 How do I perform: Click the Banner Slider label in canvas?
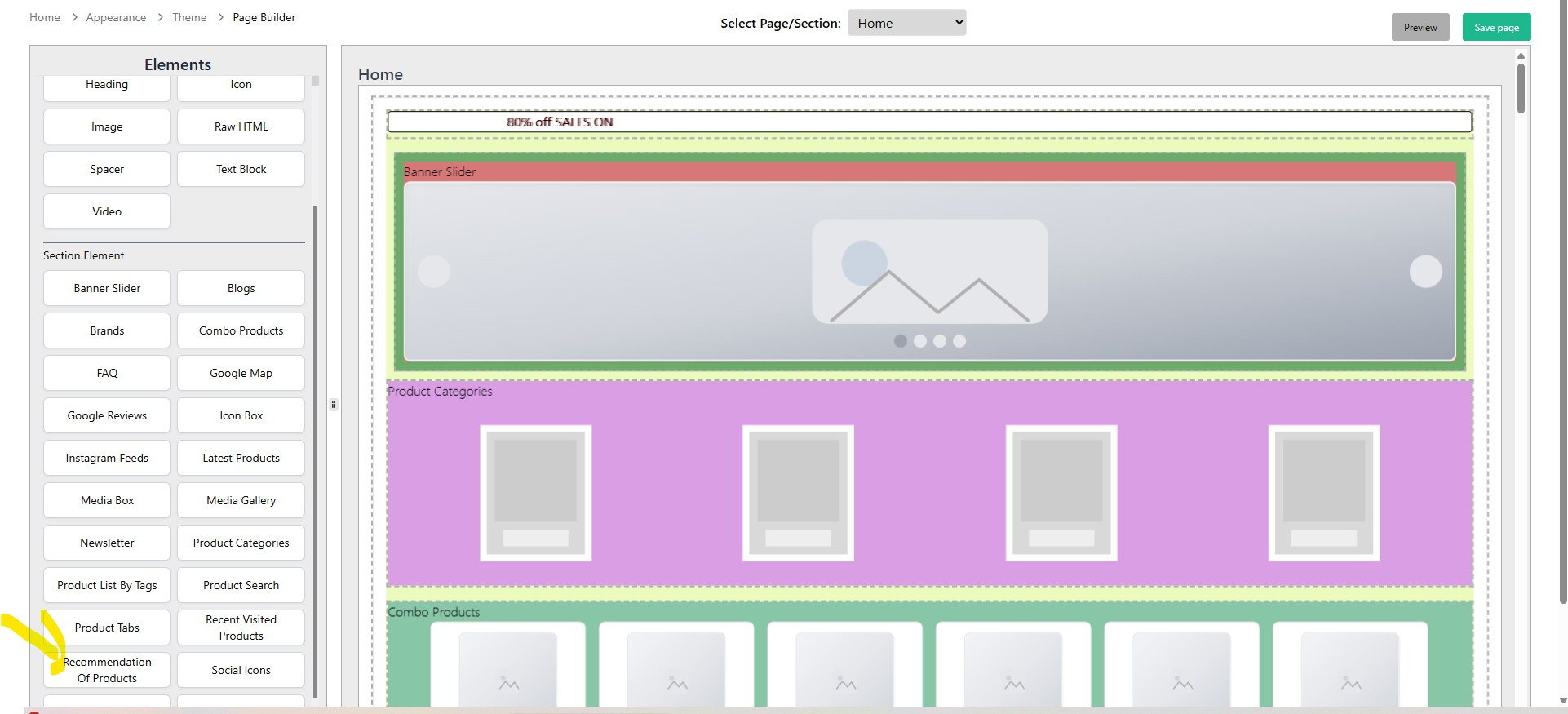440,171
